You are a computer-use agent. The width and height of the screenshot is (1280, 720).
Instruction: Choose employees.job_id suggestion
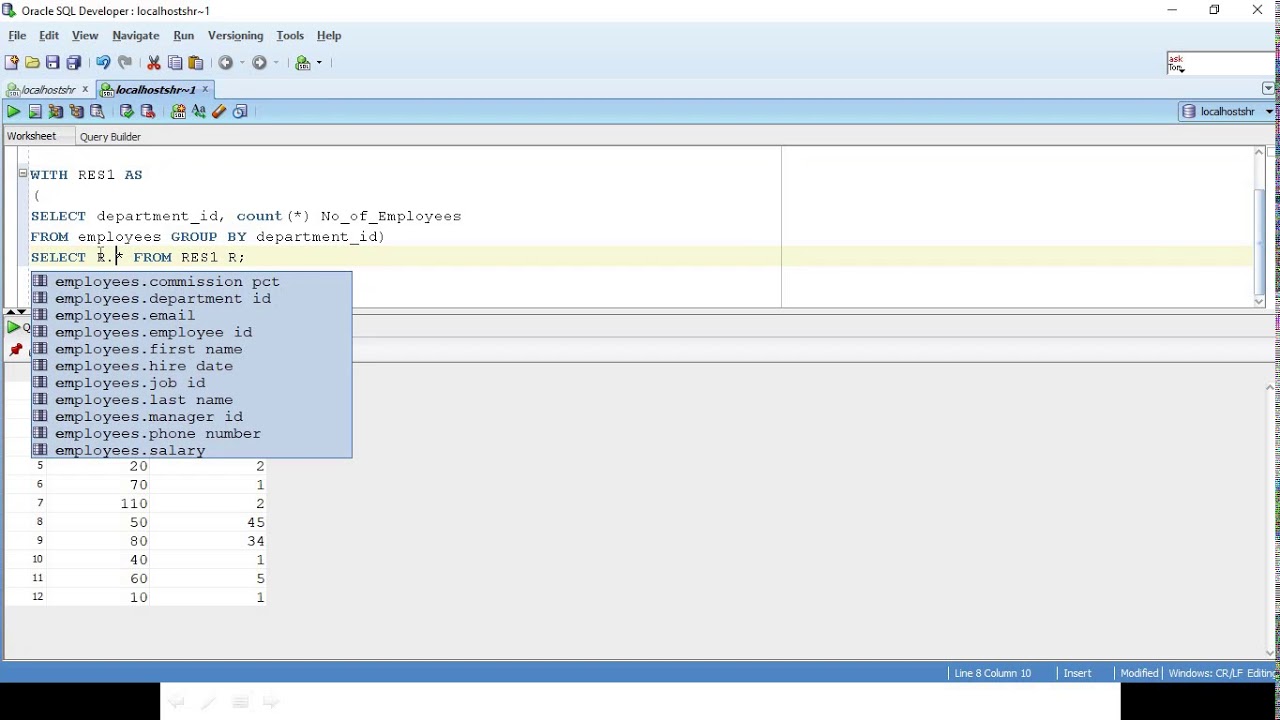pos(191,383)
